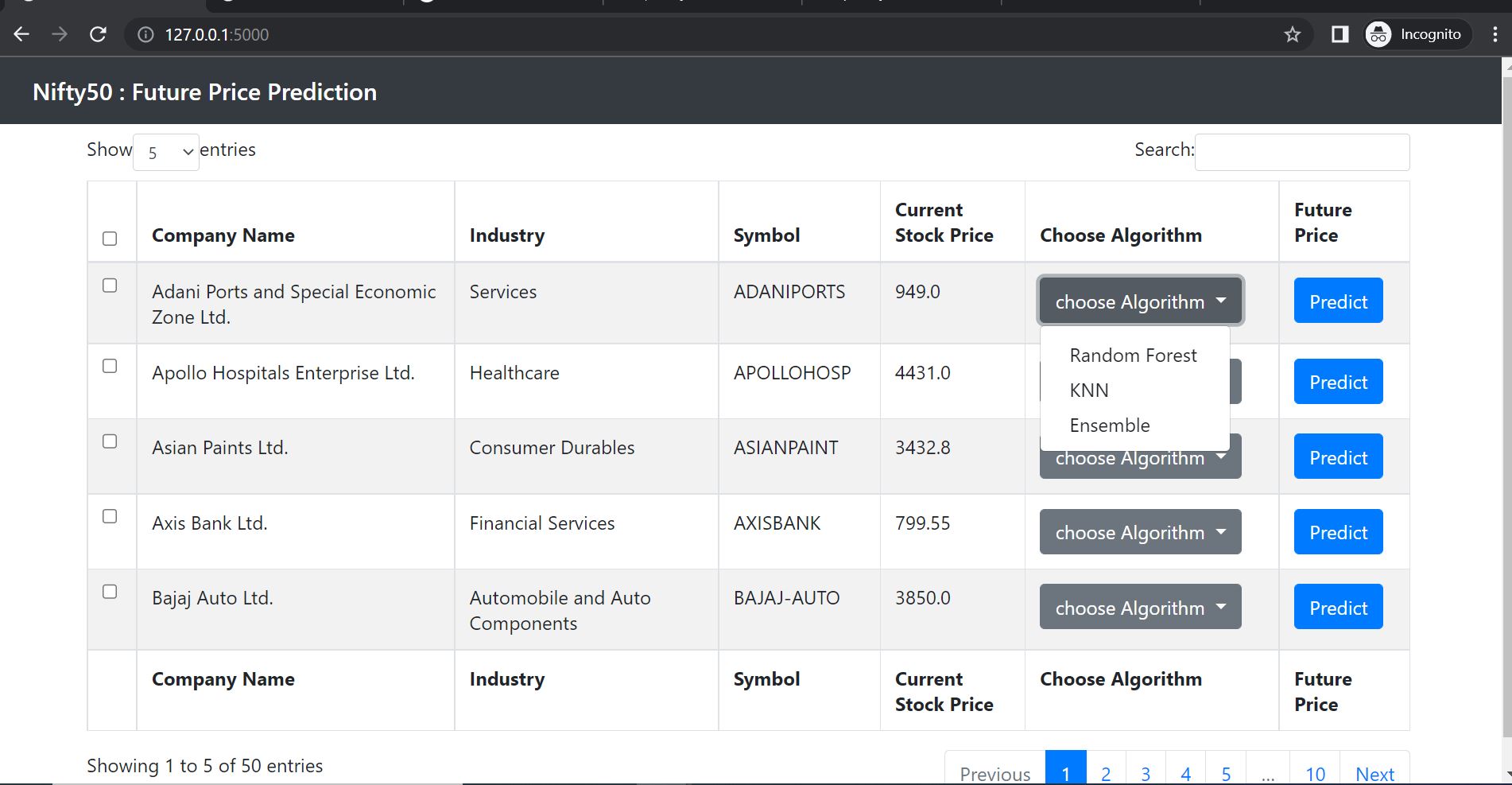Sort by Industry column header

(x=586, y=222)
